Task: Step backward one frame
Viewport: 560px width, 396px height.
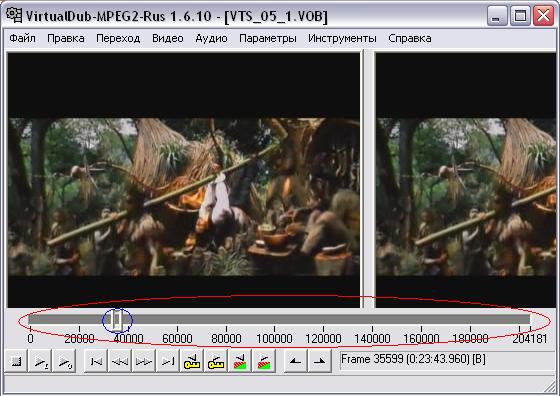Action: [120, 361]
